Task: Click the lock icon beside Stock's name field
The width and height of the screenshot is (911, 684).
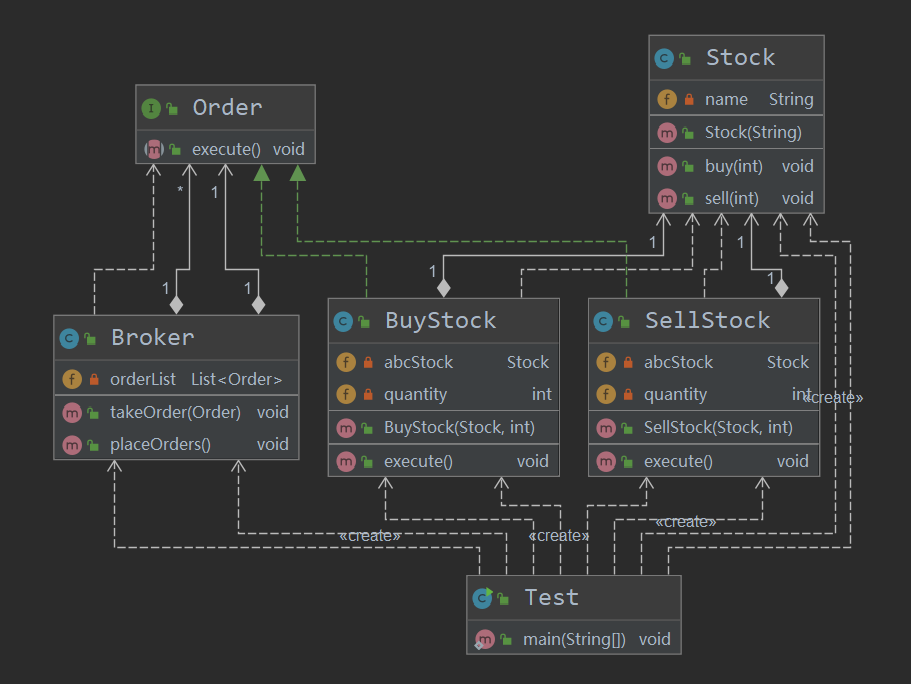Action: click(x=689, y=100)
